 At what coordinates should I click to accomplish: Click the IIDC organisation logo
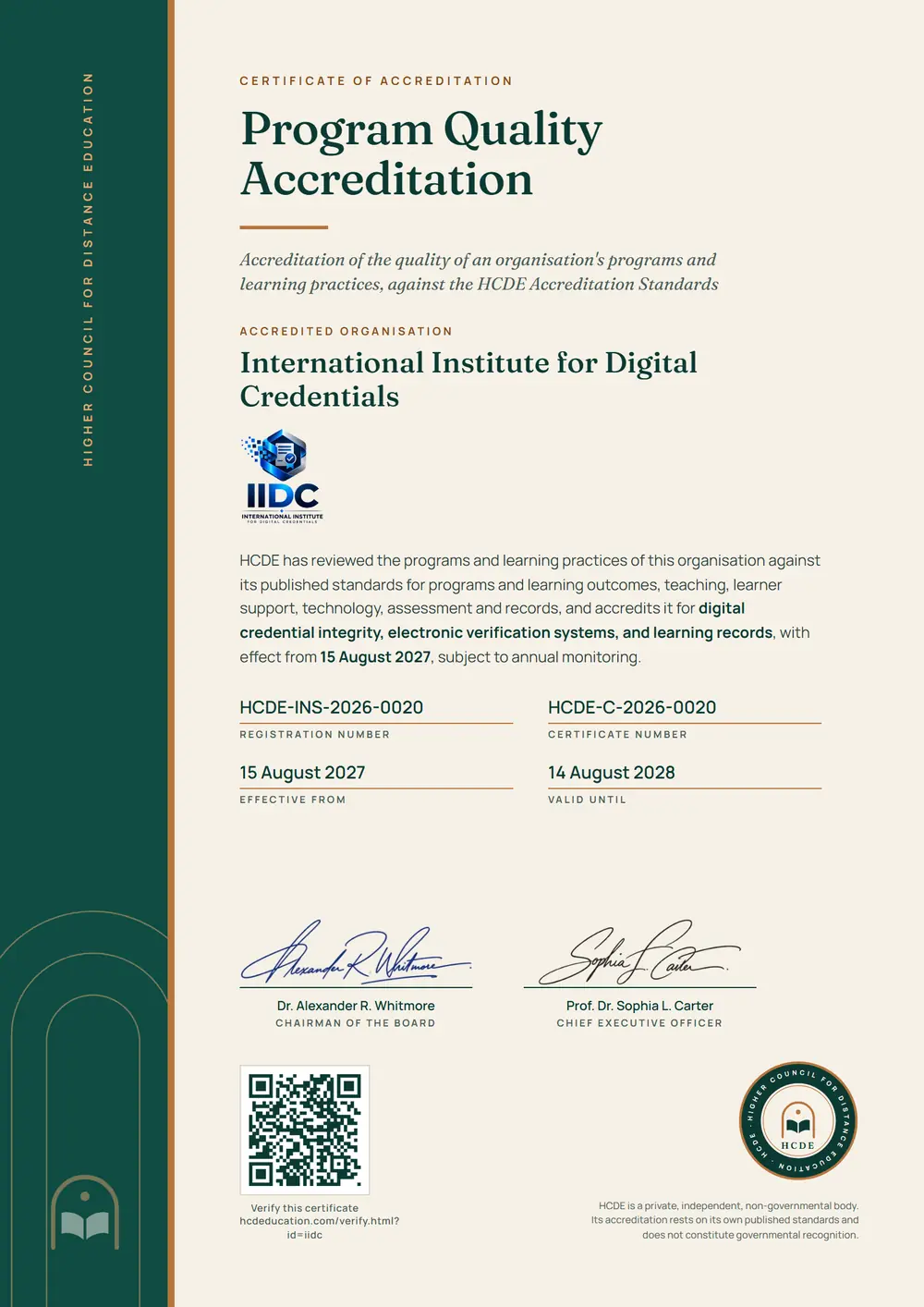click(282, 477)
